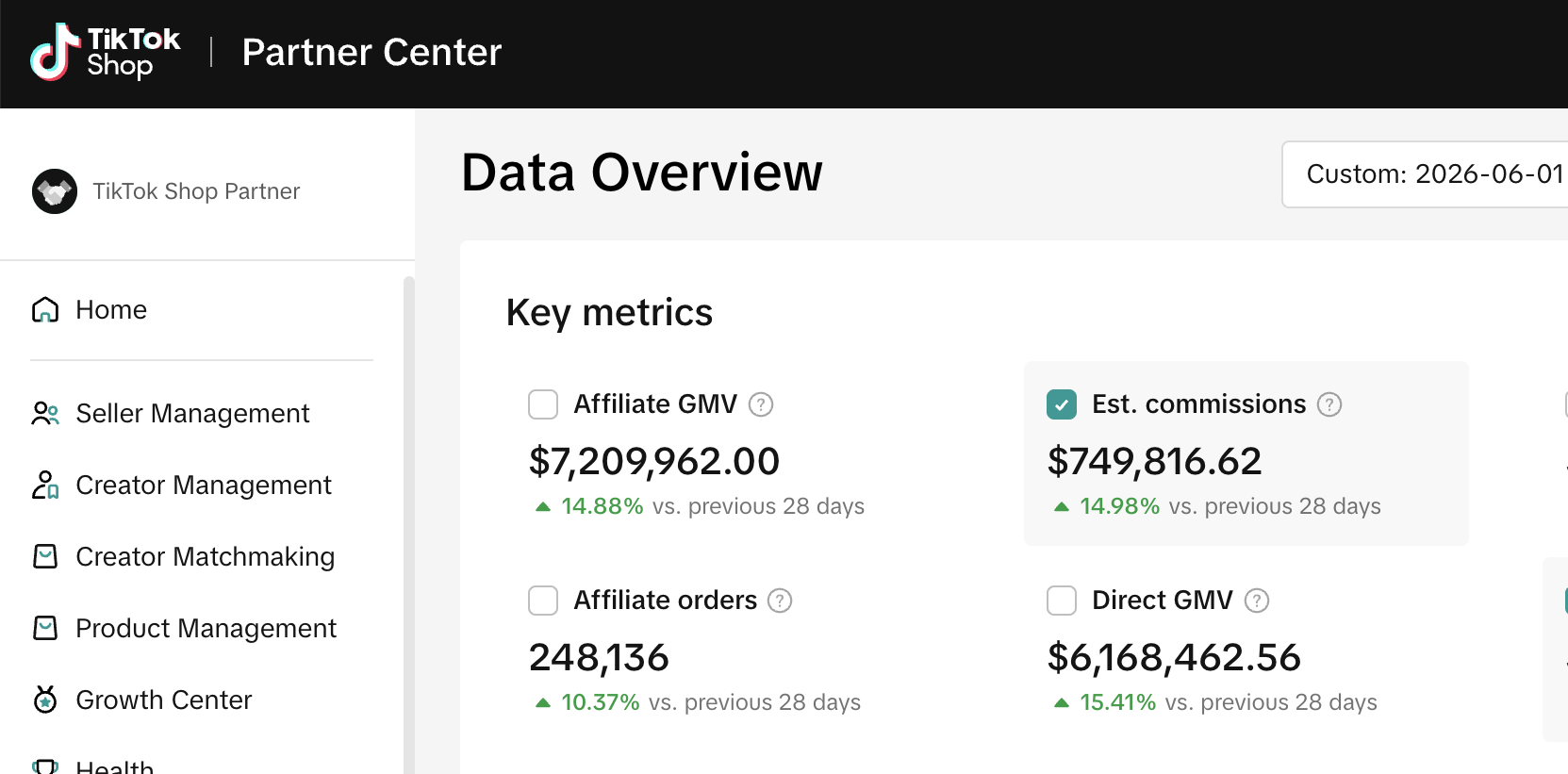Click the Affiliate GMV value $7,209,962.00
This screenshot has width=1568, height=774.
point(654,461)
